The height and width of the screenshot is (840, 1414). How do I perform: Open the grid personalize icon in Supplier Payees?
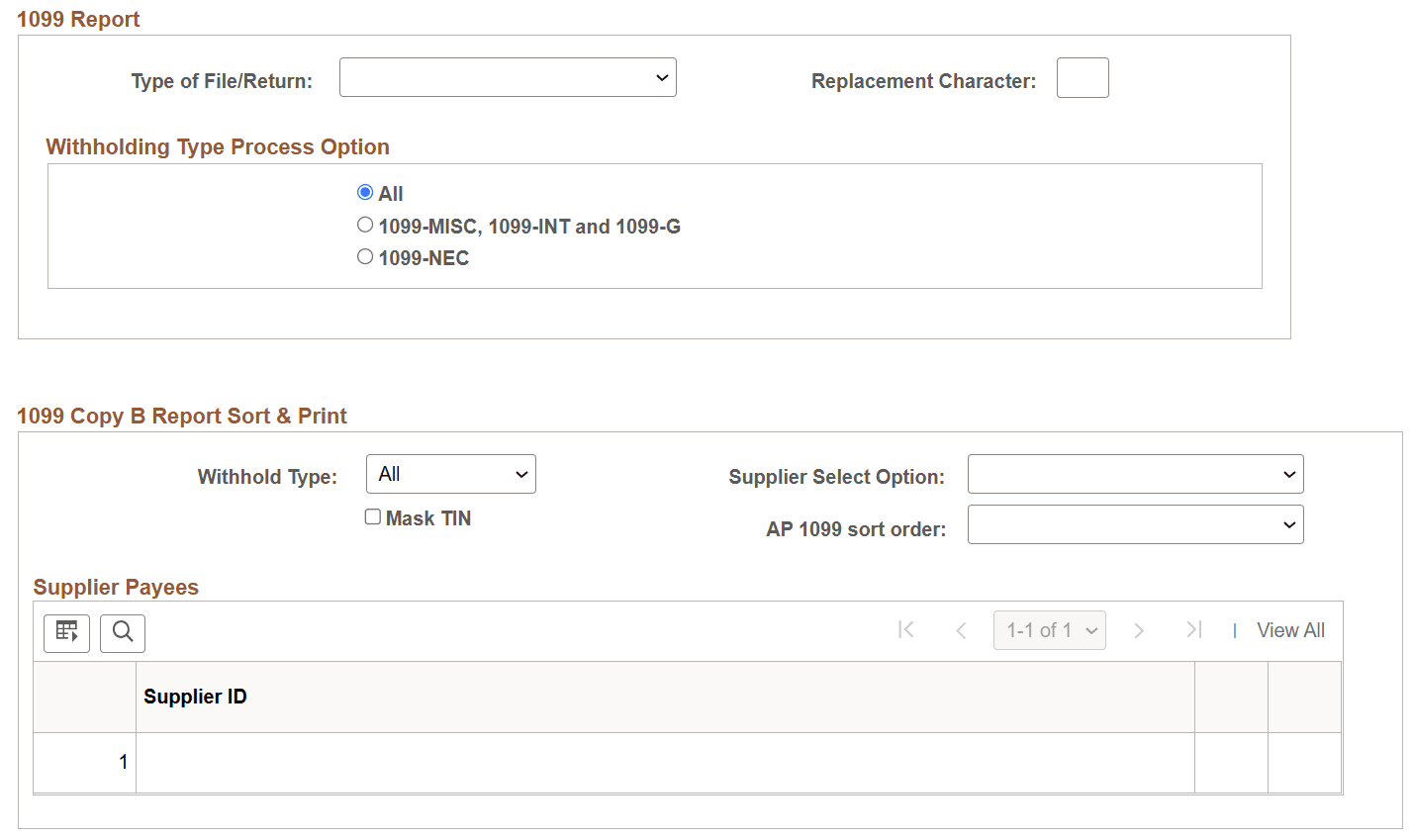[x=66, y=632]
